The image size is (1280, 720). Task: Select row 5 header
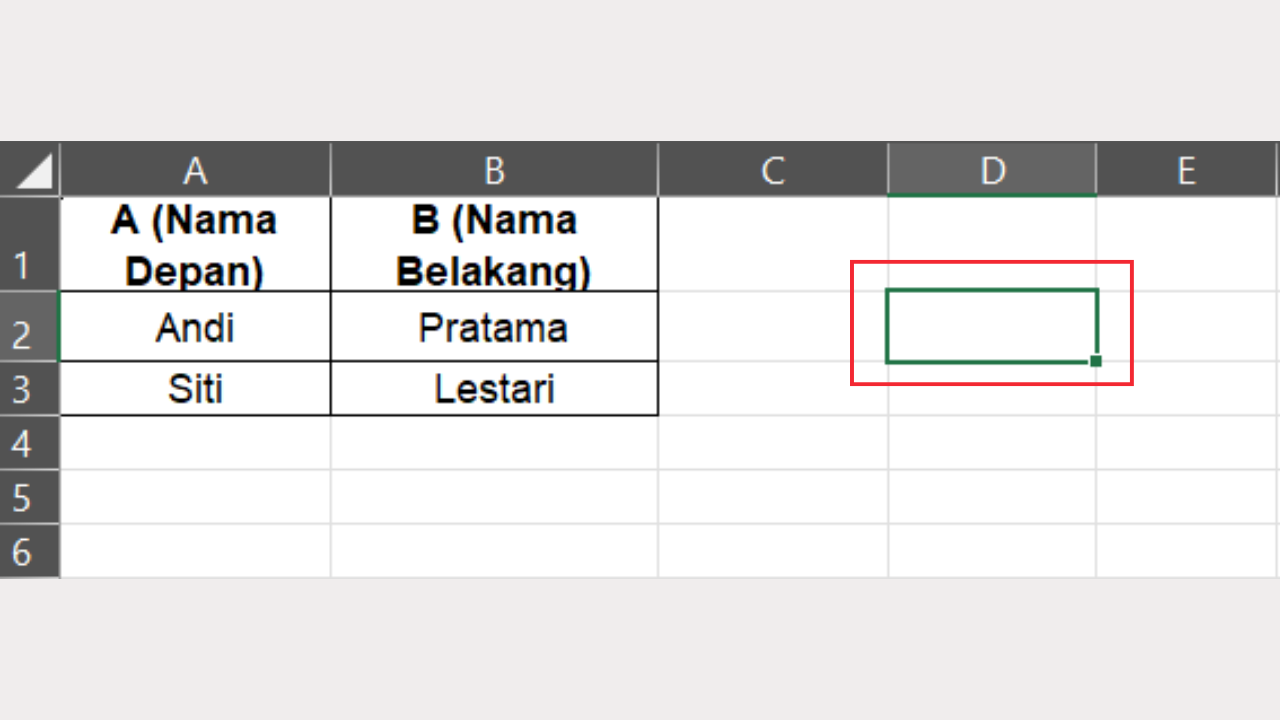pos(30,498)
